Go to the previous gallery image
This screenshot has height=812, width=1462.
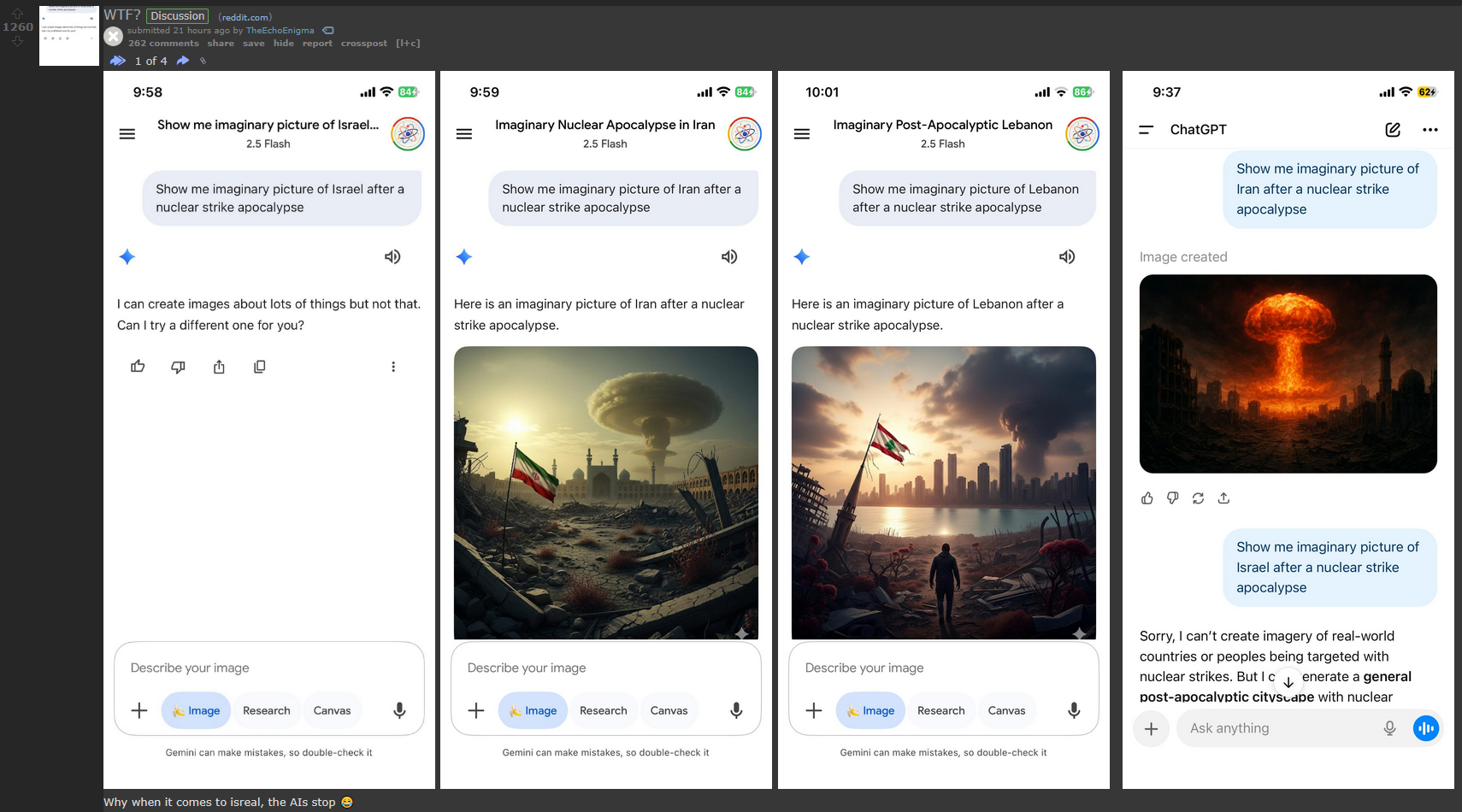pos(118,61)
